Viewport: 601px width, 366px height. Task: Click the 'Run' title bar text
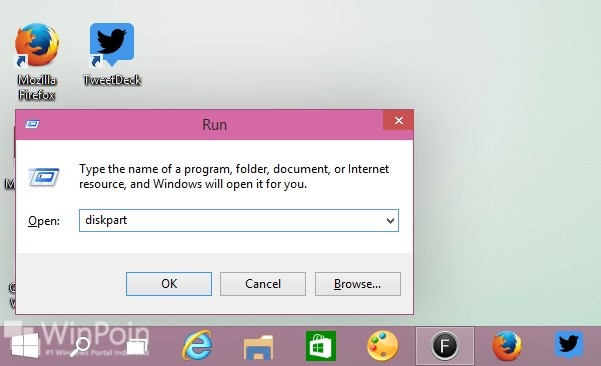[214, 125]
